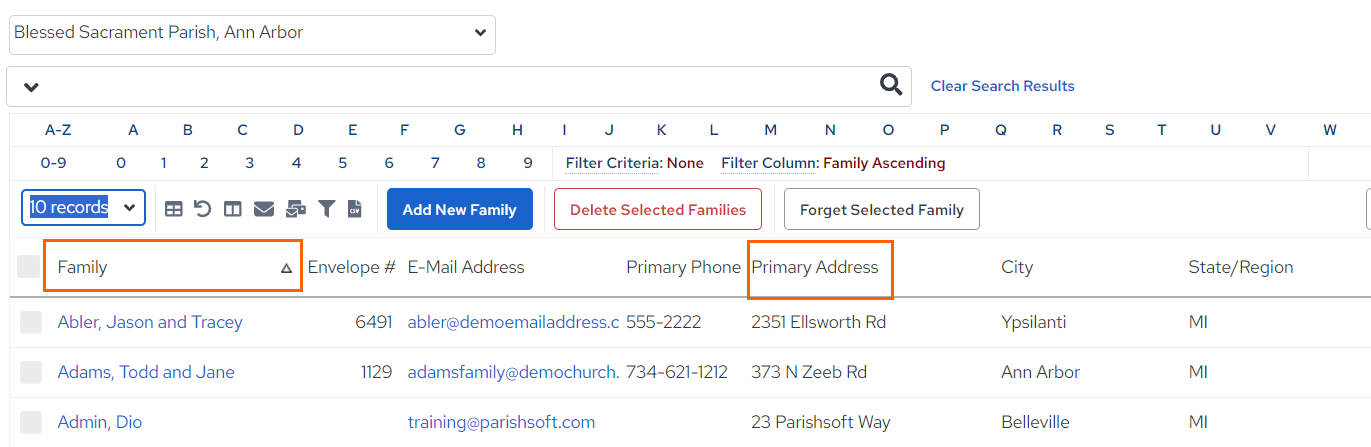This screenshot has width=1371, height=447.
Task: Export list with the CSV icon
Action: click(354, 209)
